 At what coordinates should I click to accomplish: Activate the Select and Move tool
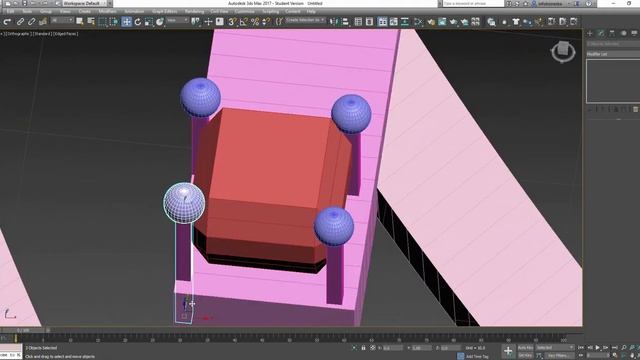[127, 22]
